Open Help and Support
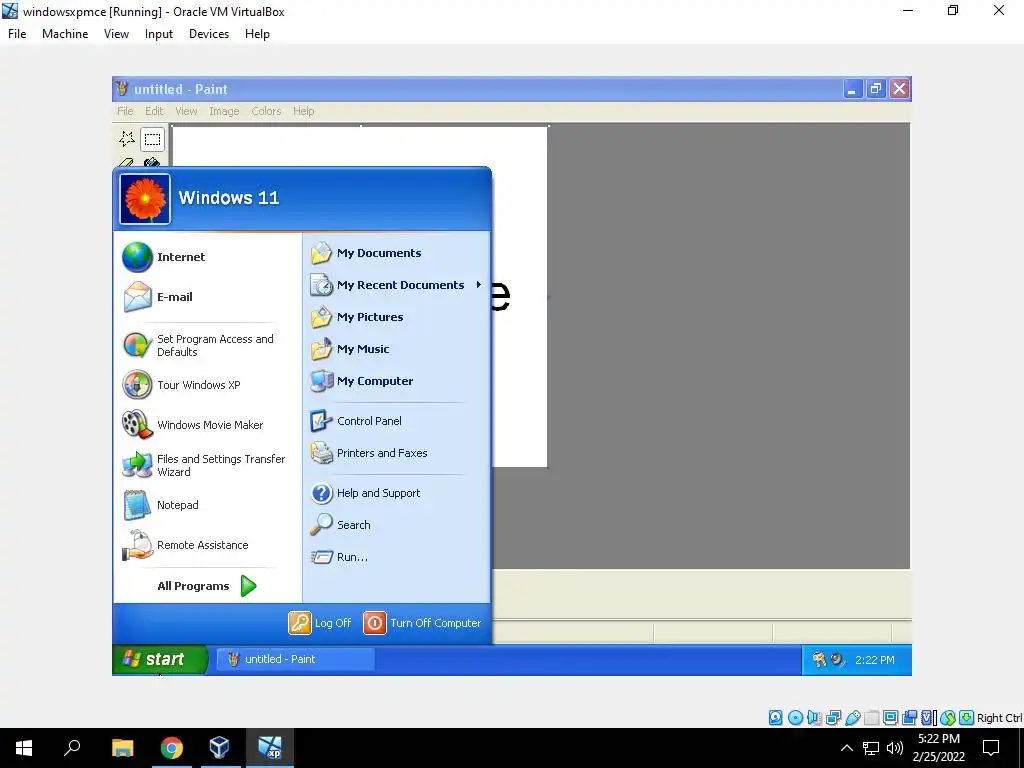Image resolution: width=1024 pixels, height=768 pixels. [365, 494]
